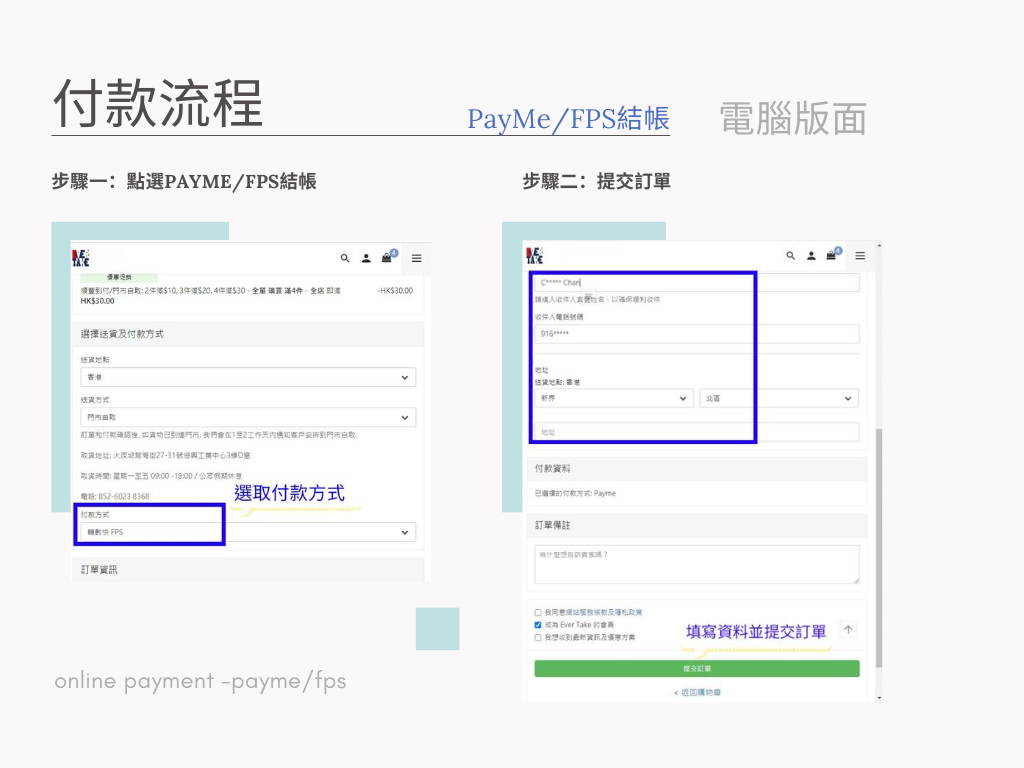Open the 門市自取 delivery method dropdown
Viewport: 1024px width, 768px height.
point(248,417)
